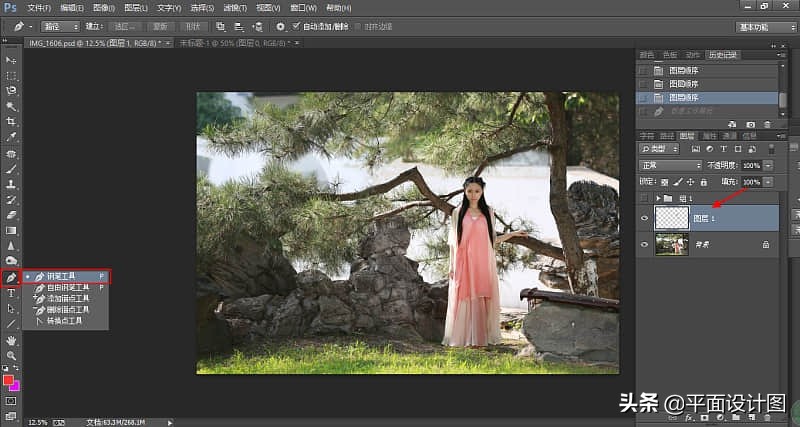
Task: Toggle visibility of the 背景 layer
Action: 645,244
